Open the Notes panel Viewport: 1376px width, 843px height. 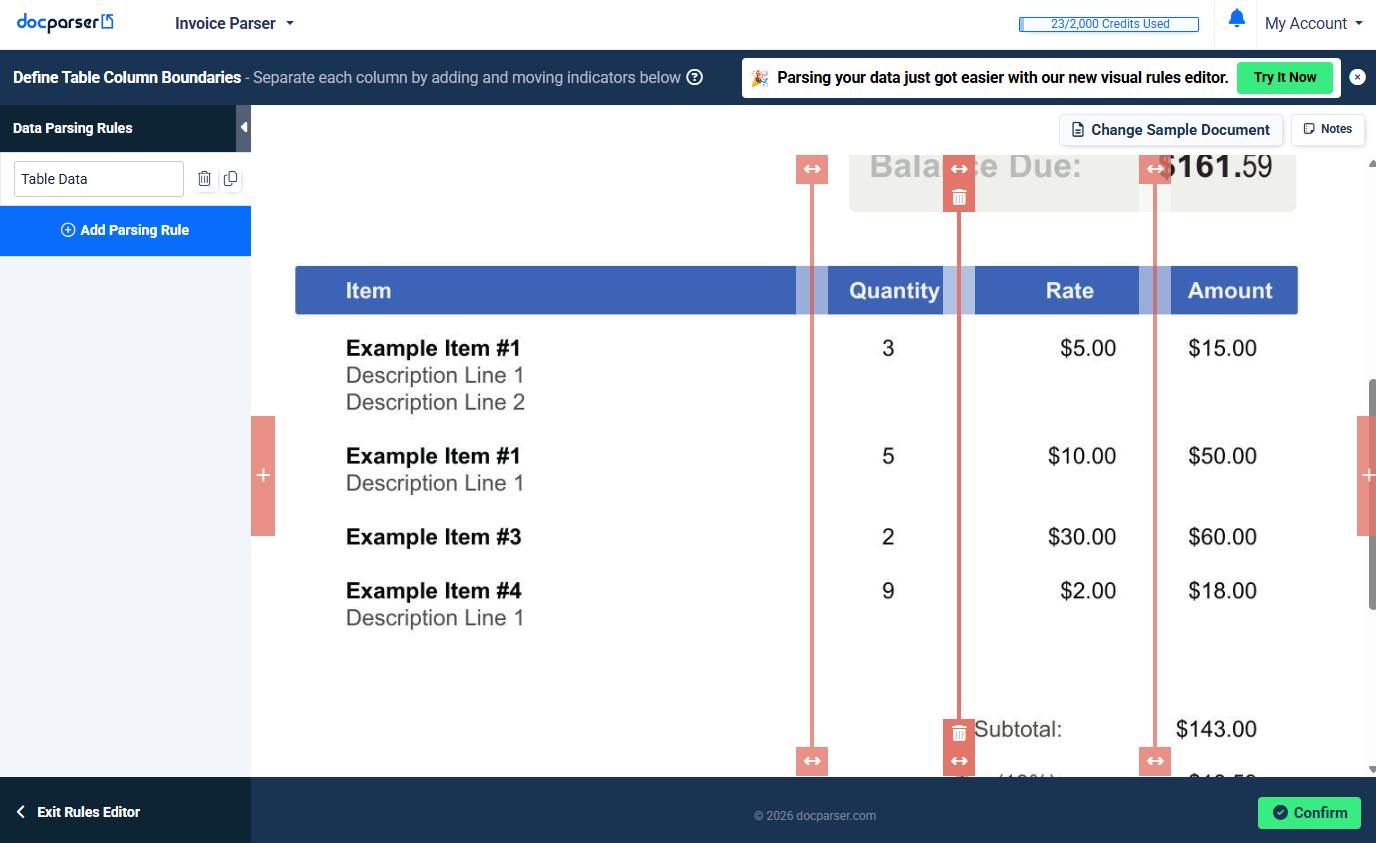coord(1327,129)
